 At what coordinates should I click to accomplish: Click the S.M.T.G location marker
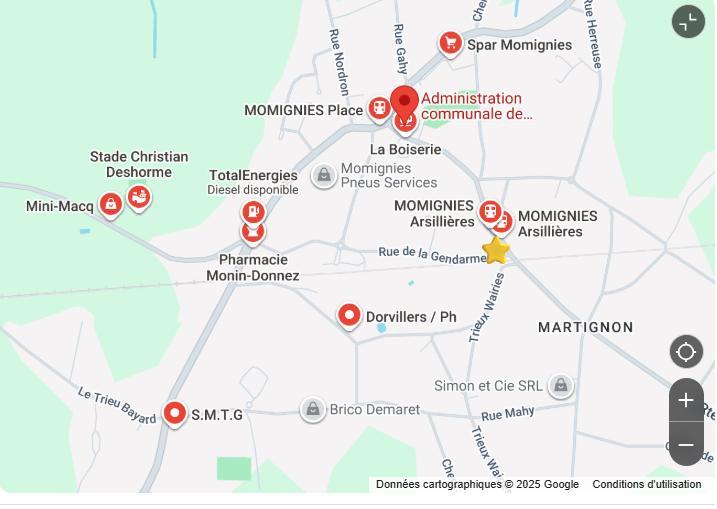coord(175,414)
